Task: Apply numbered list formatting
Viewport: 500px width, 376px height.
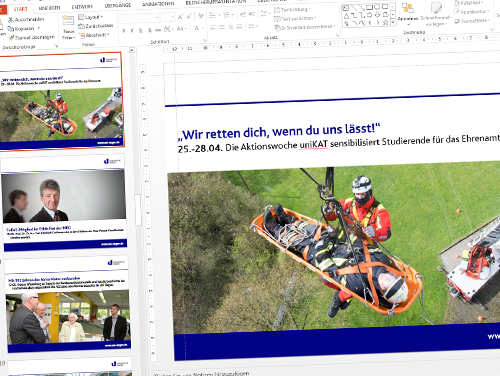Action: coord(226,15)
